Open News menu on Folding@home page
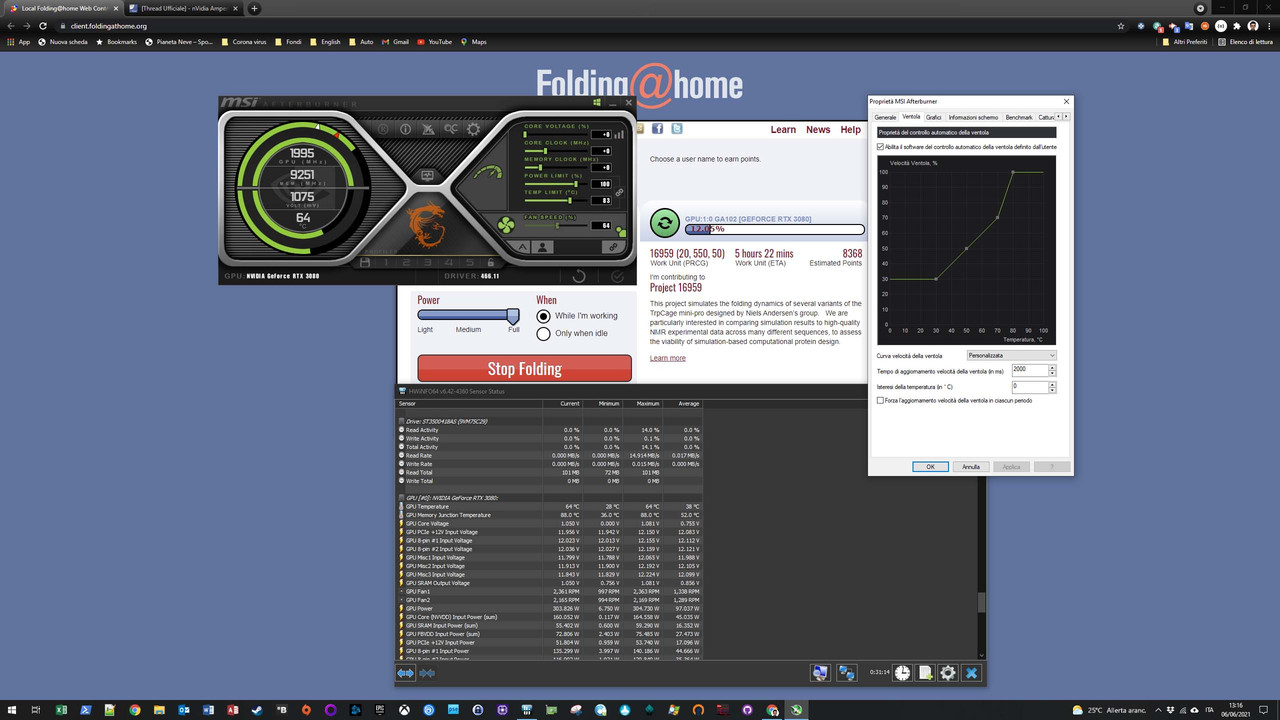 click(x=818, y=130)
